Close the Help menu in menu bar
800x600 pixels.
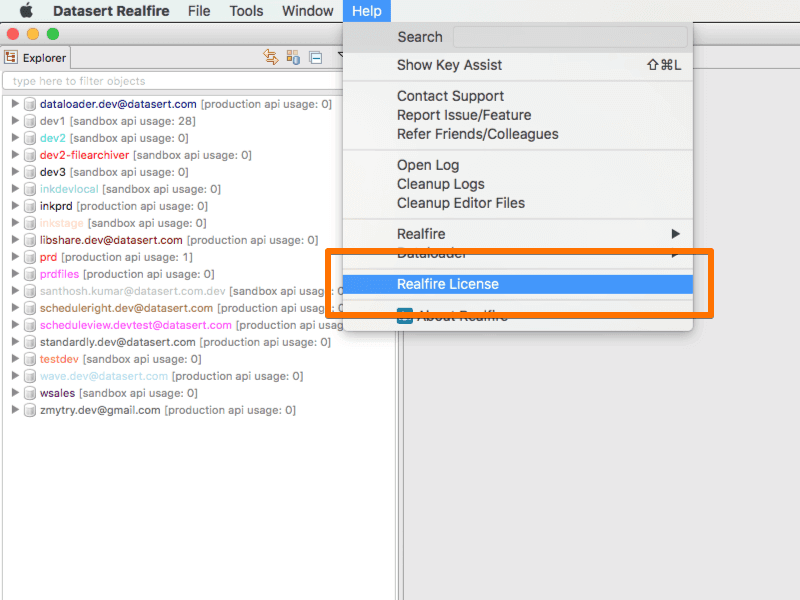coord(366,11)
